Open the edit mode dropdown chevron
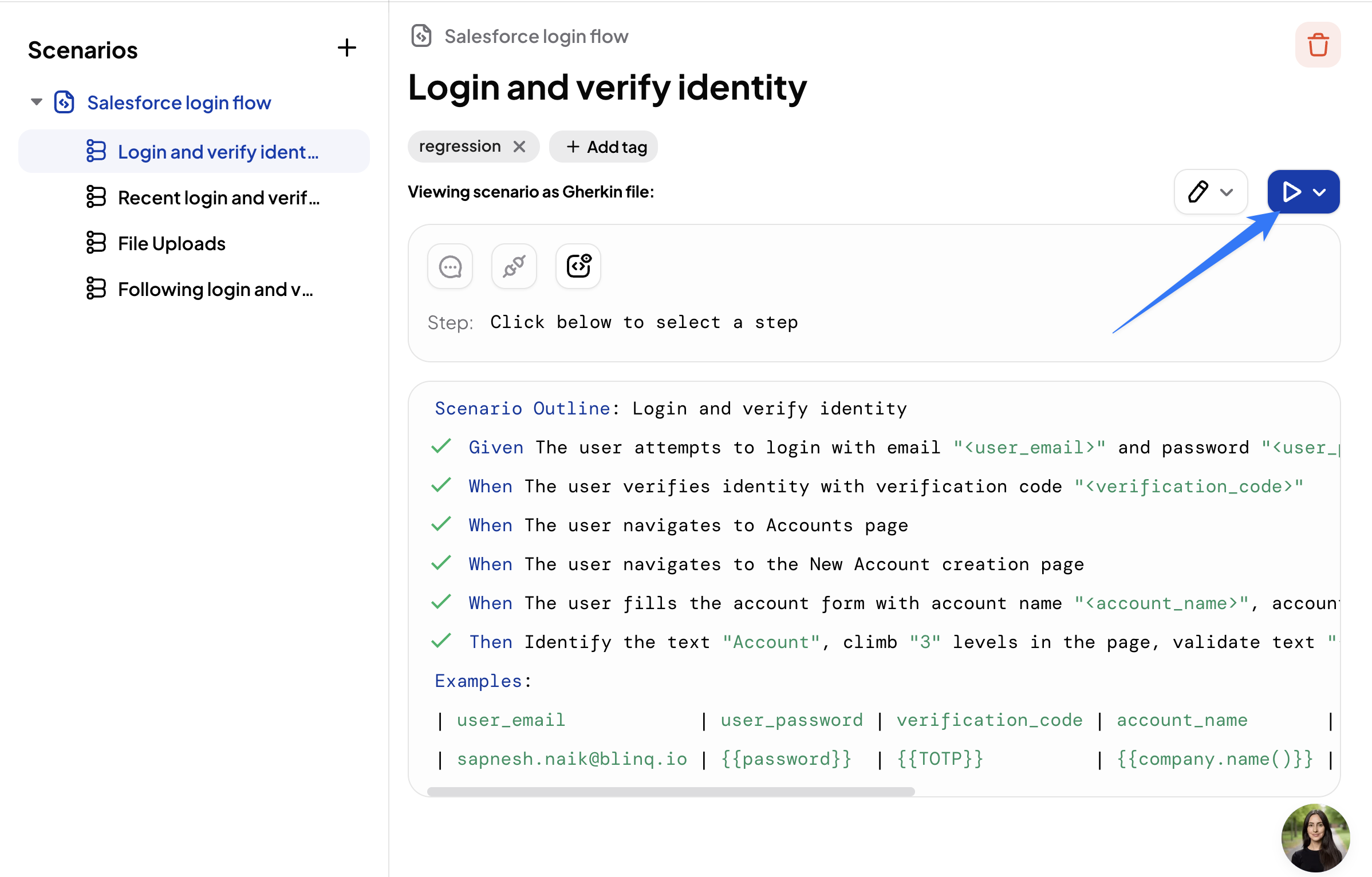Screen dimensions: 1372x877 click(1227, 192)
